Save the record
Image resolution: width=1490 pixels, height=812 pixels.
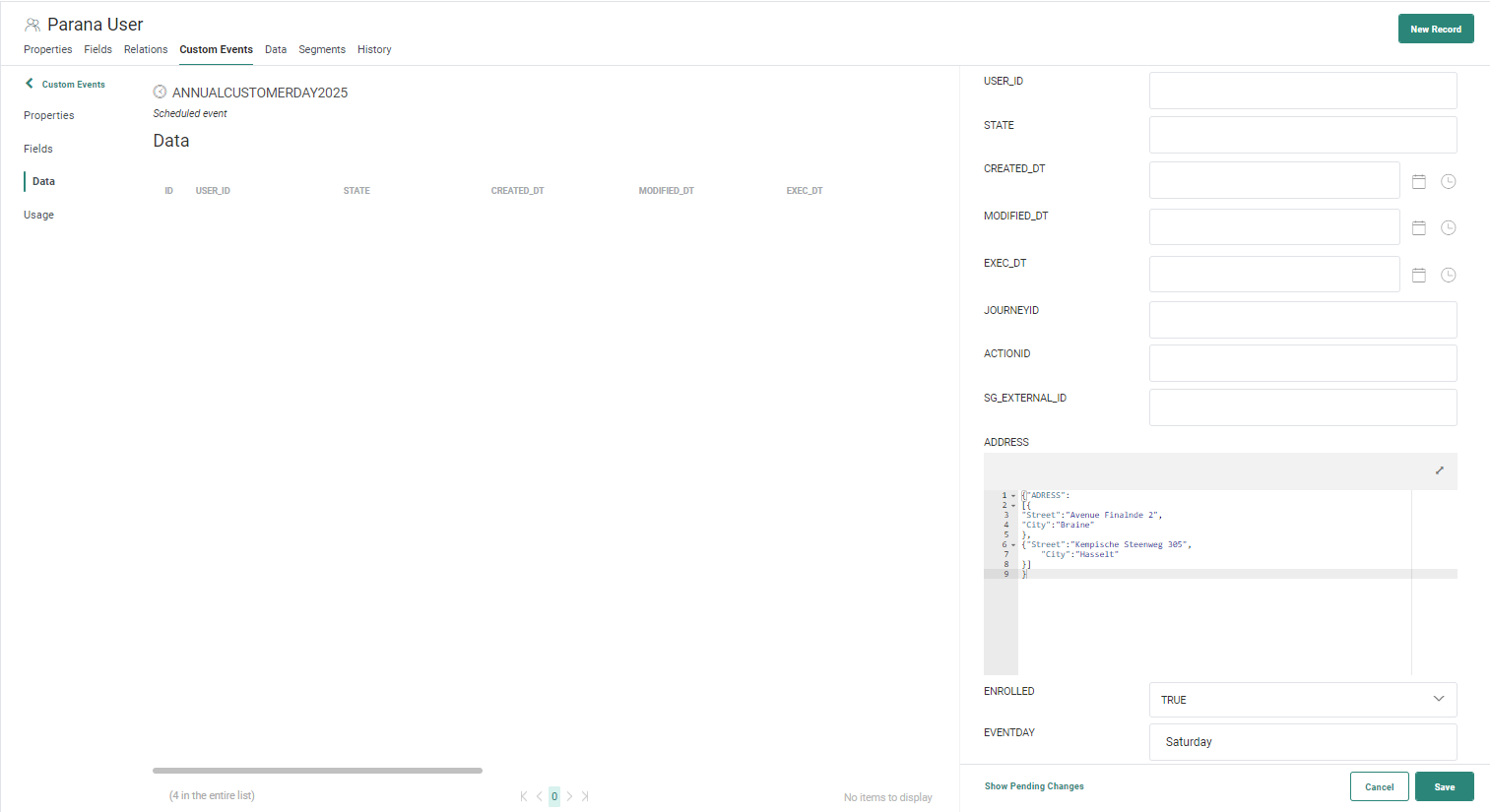click(1444, 786)
